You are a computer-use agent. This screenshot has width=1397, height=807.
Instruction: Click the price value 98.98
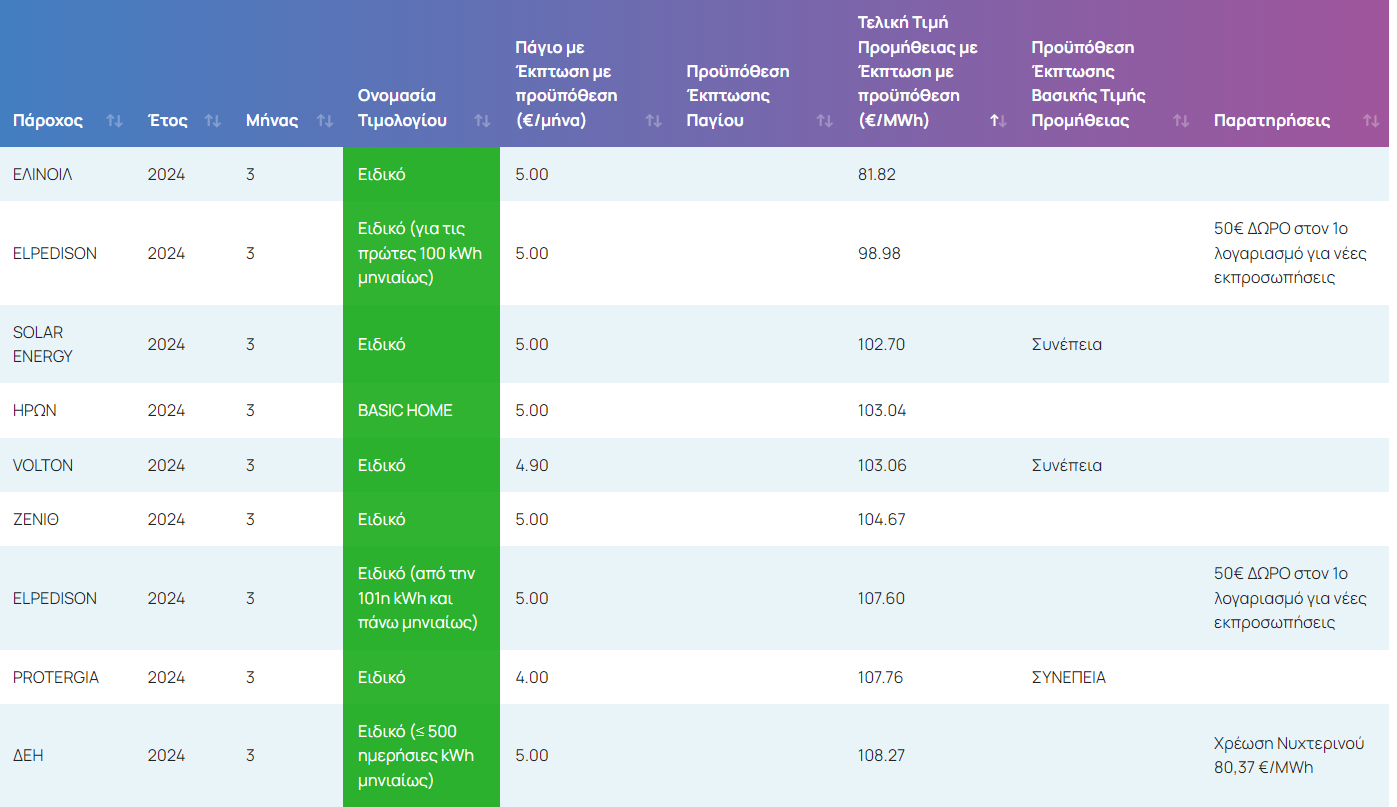(879, 253)
